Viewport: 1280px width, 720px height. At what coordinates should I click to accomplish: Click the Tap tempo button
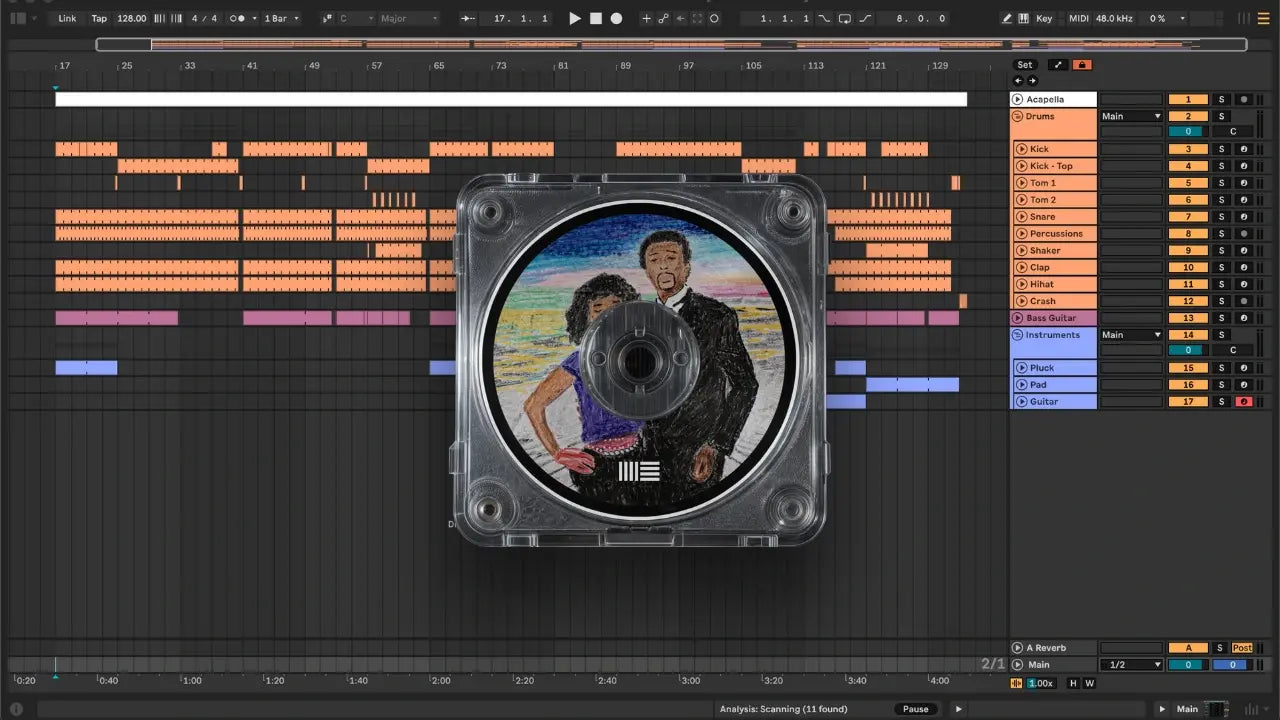pos(99,18)
